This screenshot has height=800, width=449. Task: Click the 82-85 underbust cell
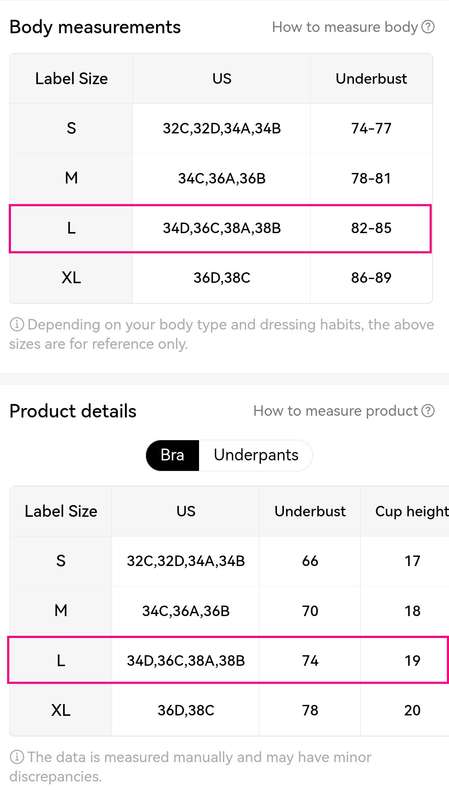pos(371,228)
